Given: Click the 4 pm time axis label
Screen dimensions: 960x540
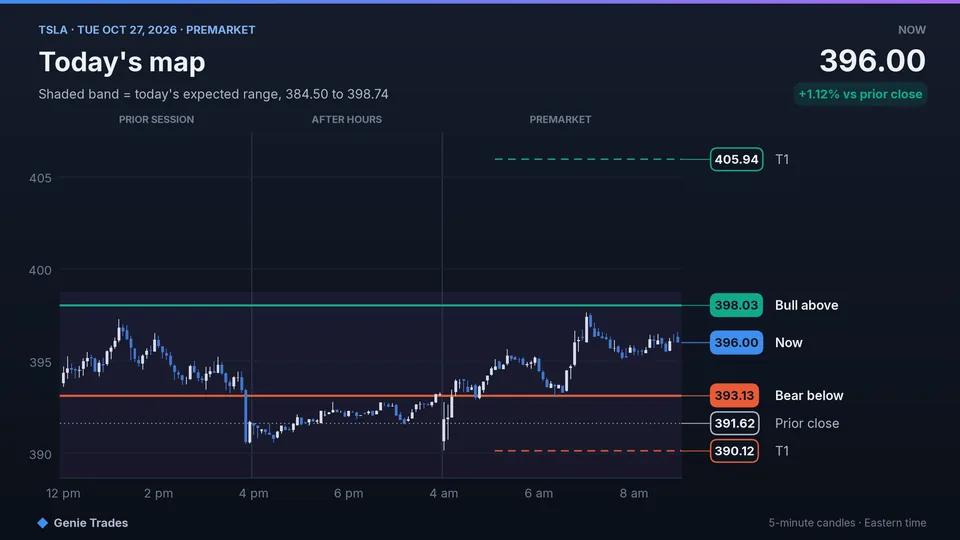Looking at the screenshot, I should tap(253, 493).
